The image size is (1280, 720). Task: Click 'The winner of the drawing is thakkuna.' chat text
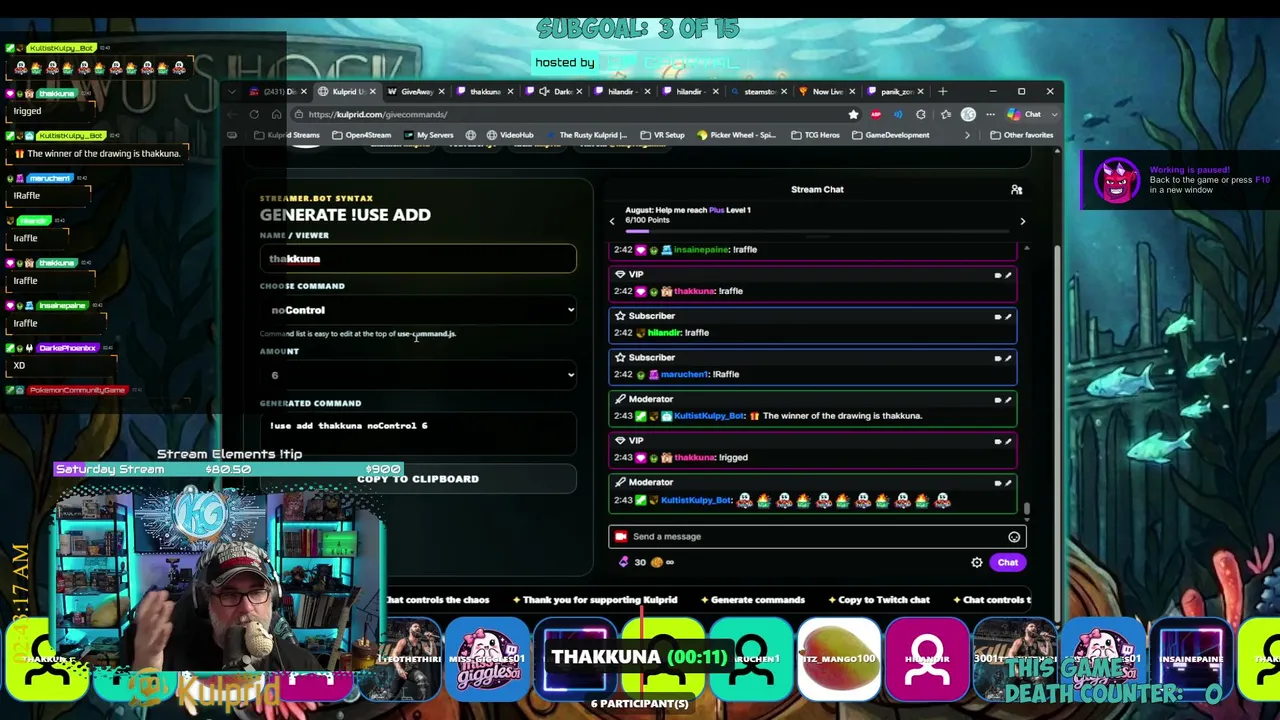coord(842,416)
